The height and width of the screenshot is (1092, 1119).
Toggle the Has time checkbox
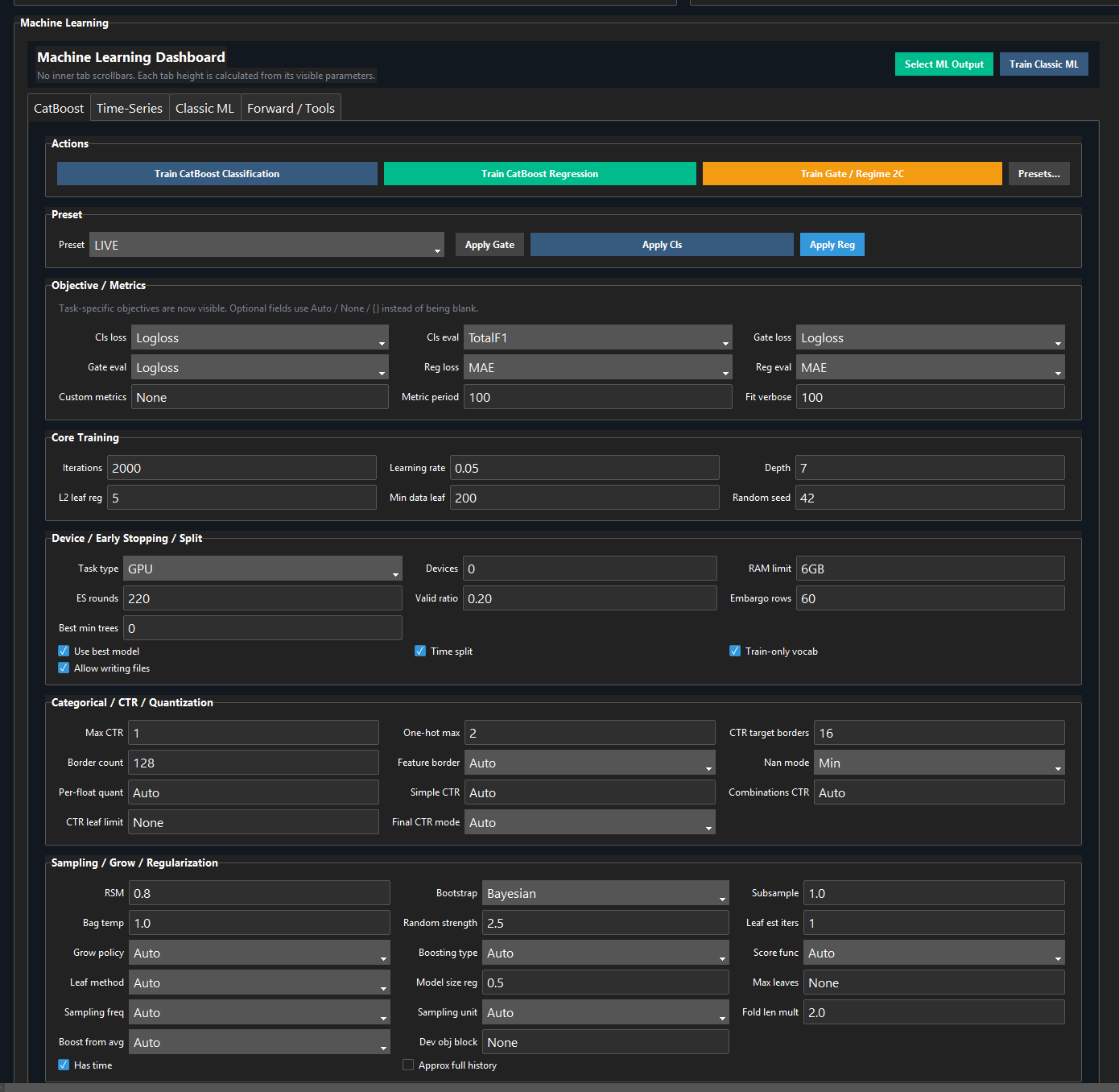coord(64,1065)
